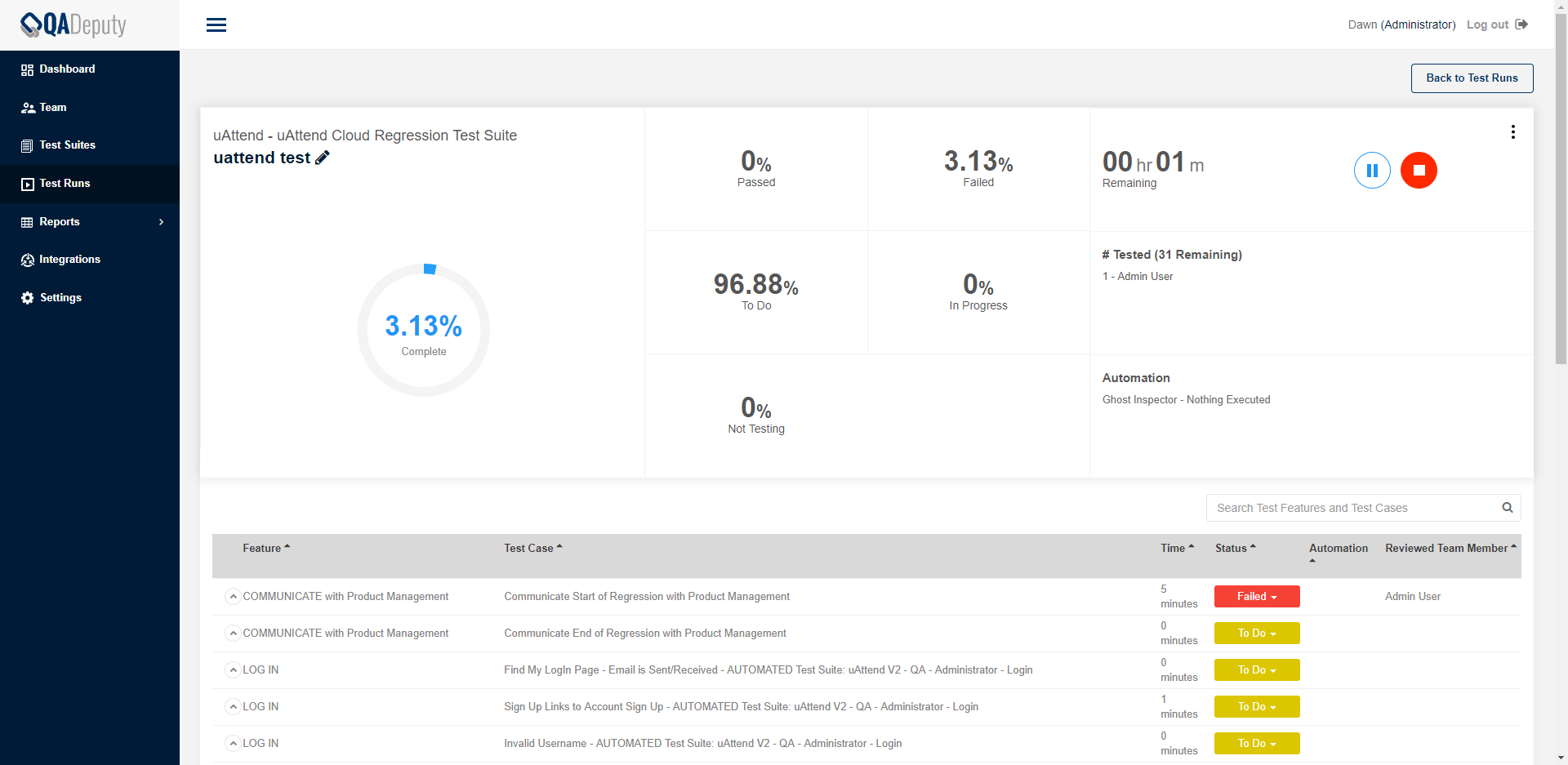Click the log out arrow icon
This screenshot has width=1568, height=765.
click(1521, 24)
